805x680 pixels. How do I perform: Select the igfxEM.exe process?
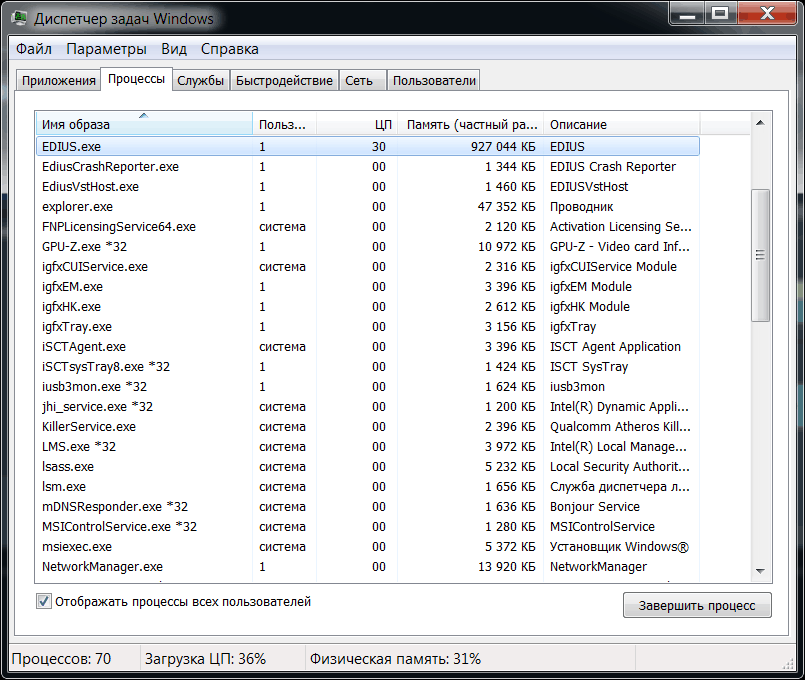pos(368,287)
